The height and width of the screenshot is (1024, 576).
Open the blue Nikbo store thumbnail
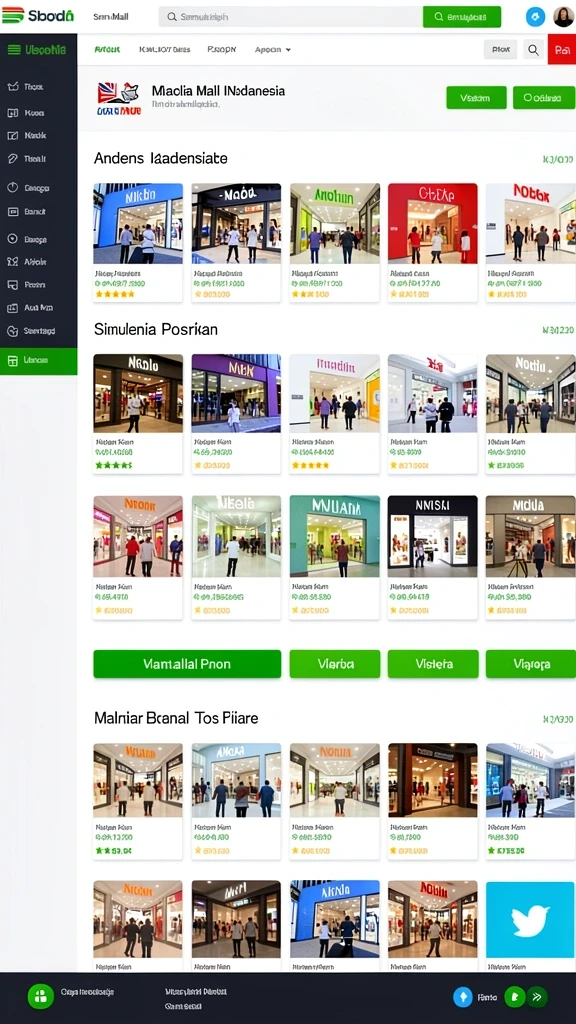(138, 223)
